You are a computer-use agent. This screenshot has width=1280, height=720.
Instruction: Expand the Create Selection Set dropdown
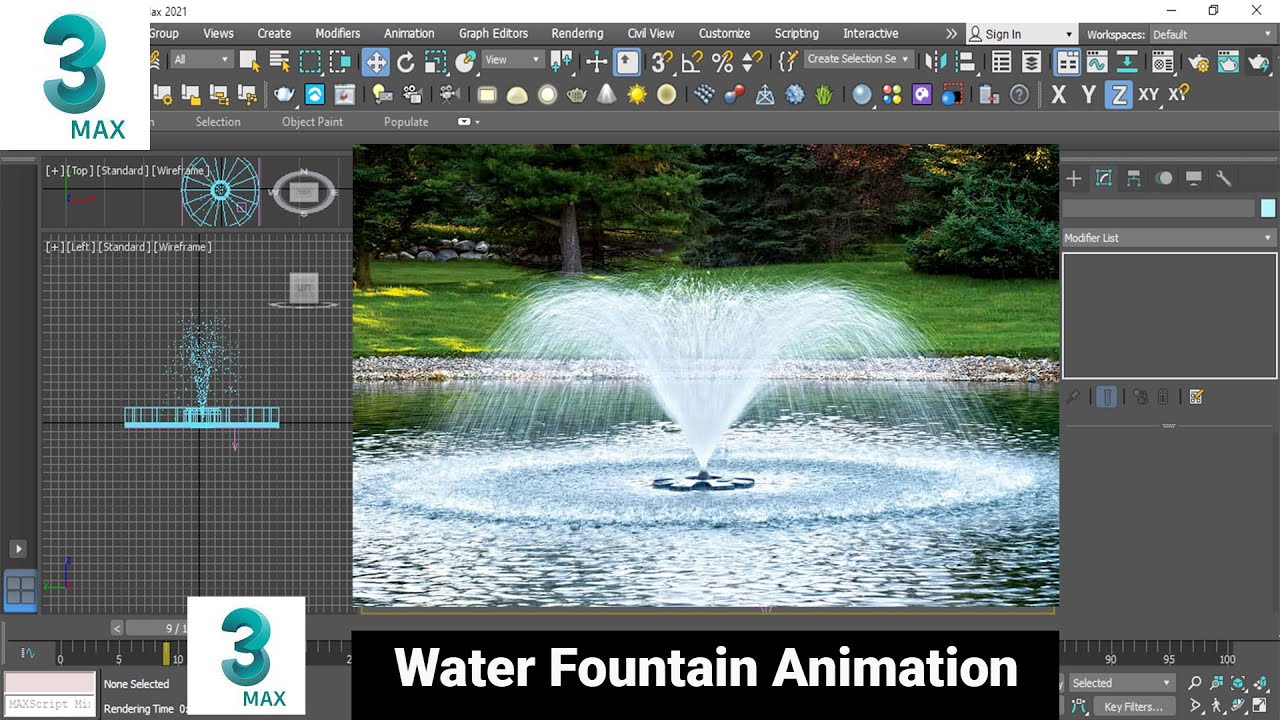pos(858,59)
